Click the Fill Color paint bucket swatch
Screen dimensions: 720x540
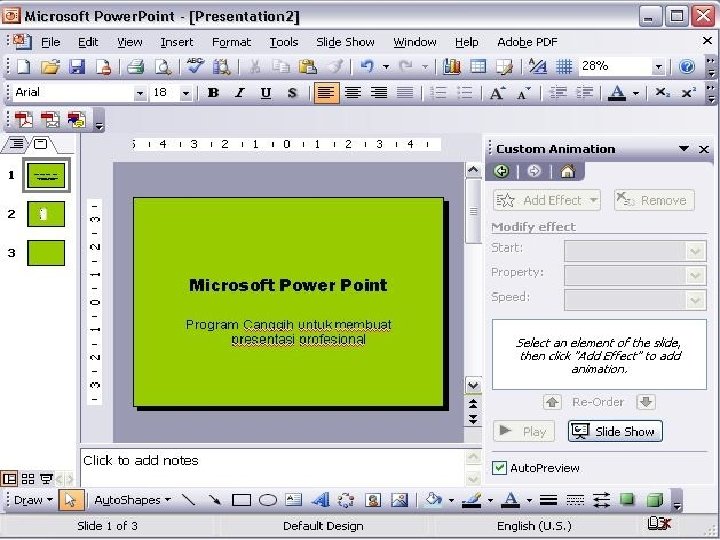pyautogui.click(x=434, y=500)
